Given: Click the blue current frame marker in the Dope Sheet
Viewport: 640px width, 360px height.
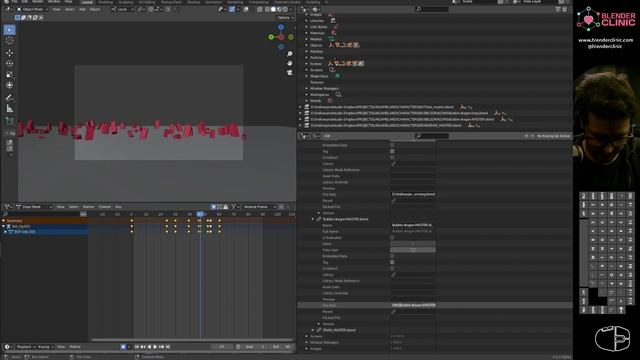Looking at the screenshot, I should [200, 214].
